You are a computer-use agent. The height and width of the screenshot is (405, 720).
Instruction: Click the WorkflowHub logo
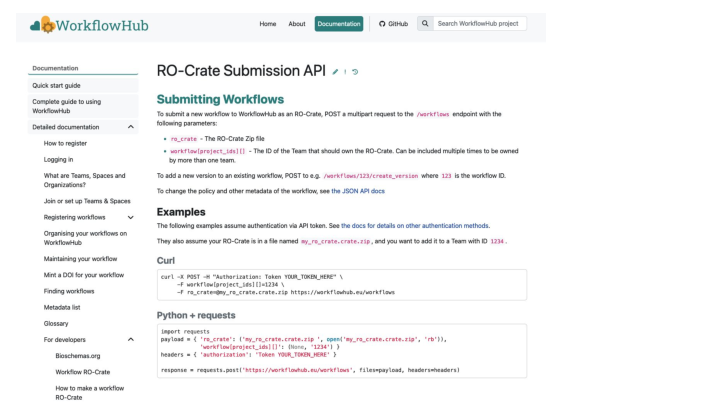coord(89,25)
